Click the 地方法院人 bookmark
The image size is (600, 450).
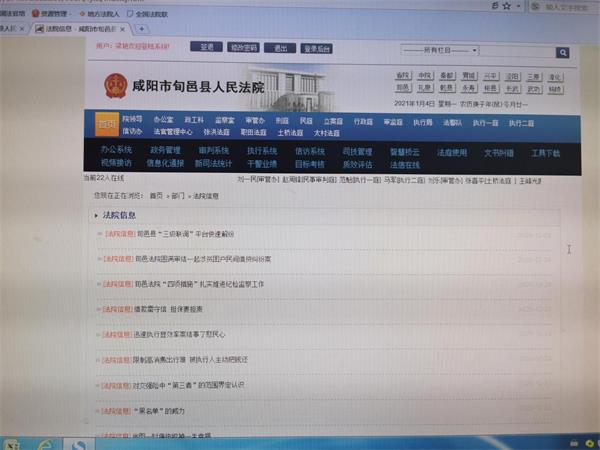click(100, 14)
